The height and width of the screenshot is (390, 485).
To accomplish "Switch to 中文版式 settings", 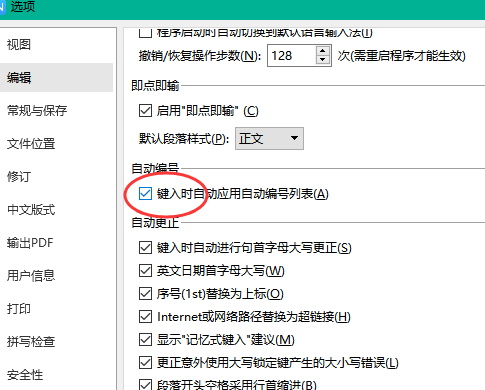I will [31, 209].
